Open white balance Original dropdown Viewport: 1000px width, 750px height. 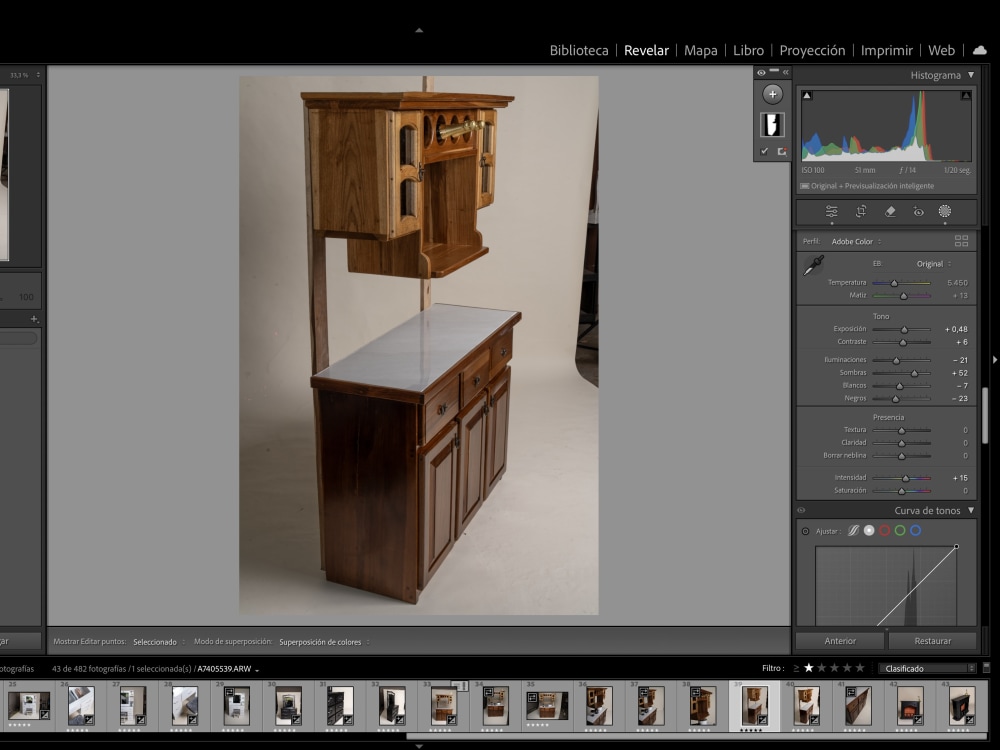pyautogui.click(x=934, y=264)
